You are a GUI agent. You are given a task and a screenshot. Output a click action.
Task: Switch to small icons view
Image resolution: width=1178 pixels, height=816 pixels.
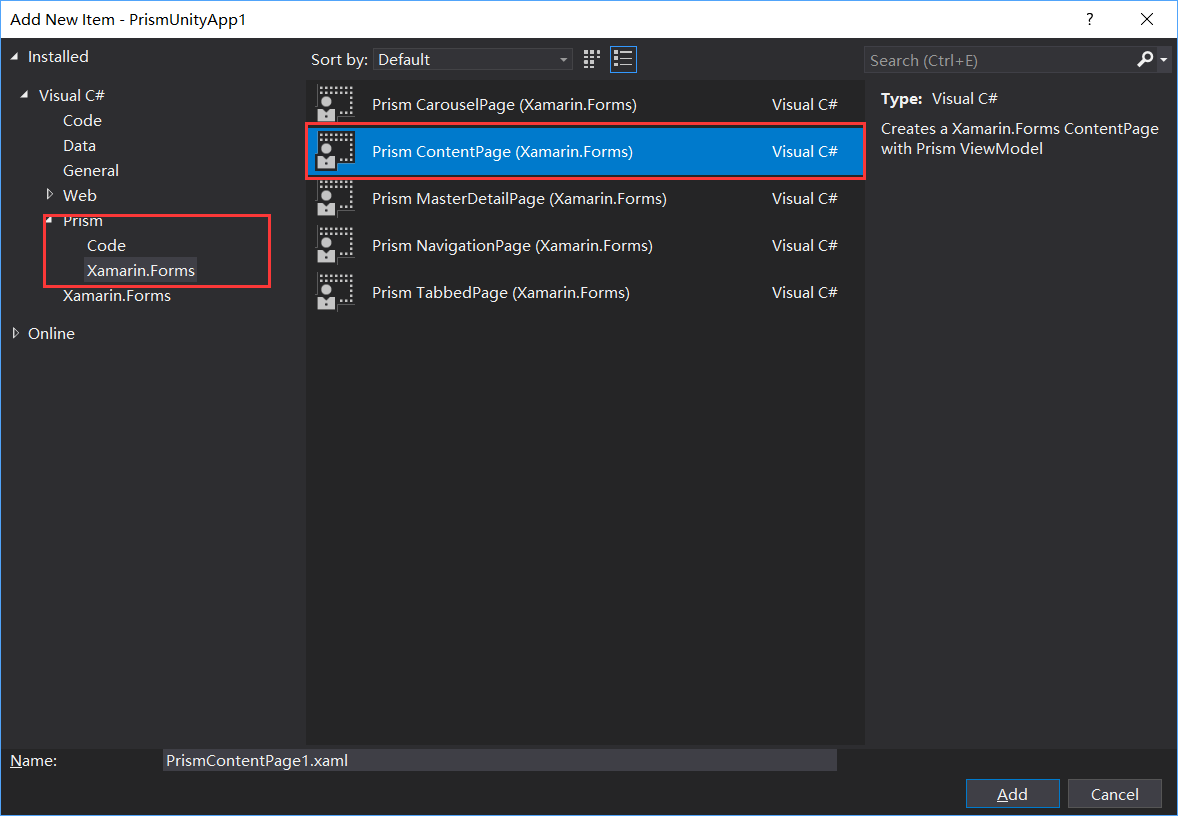tap(592, 59)
